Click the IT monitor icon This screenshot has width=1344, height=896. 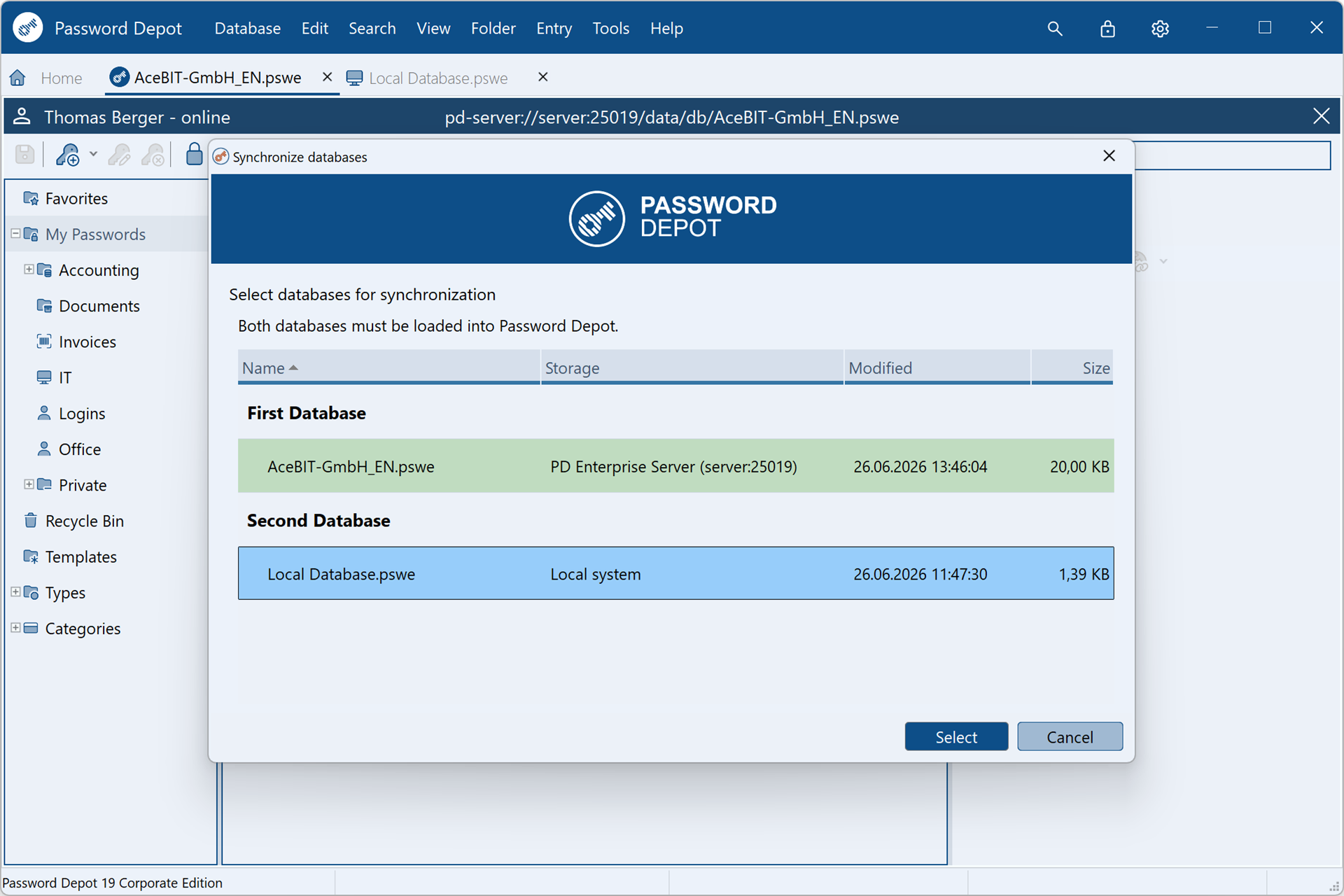(44, 377)
